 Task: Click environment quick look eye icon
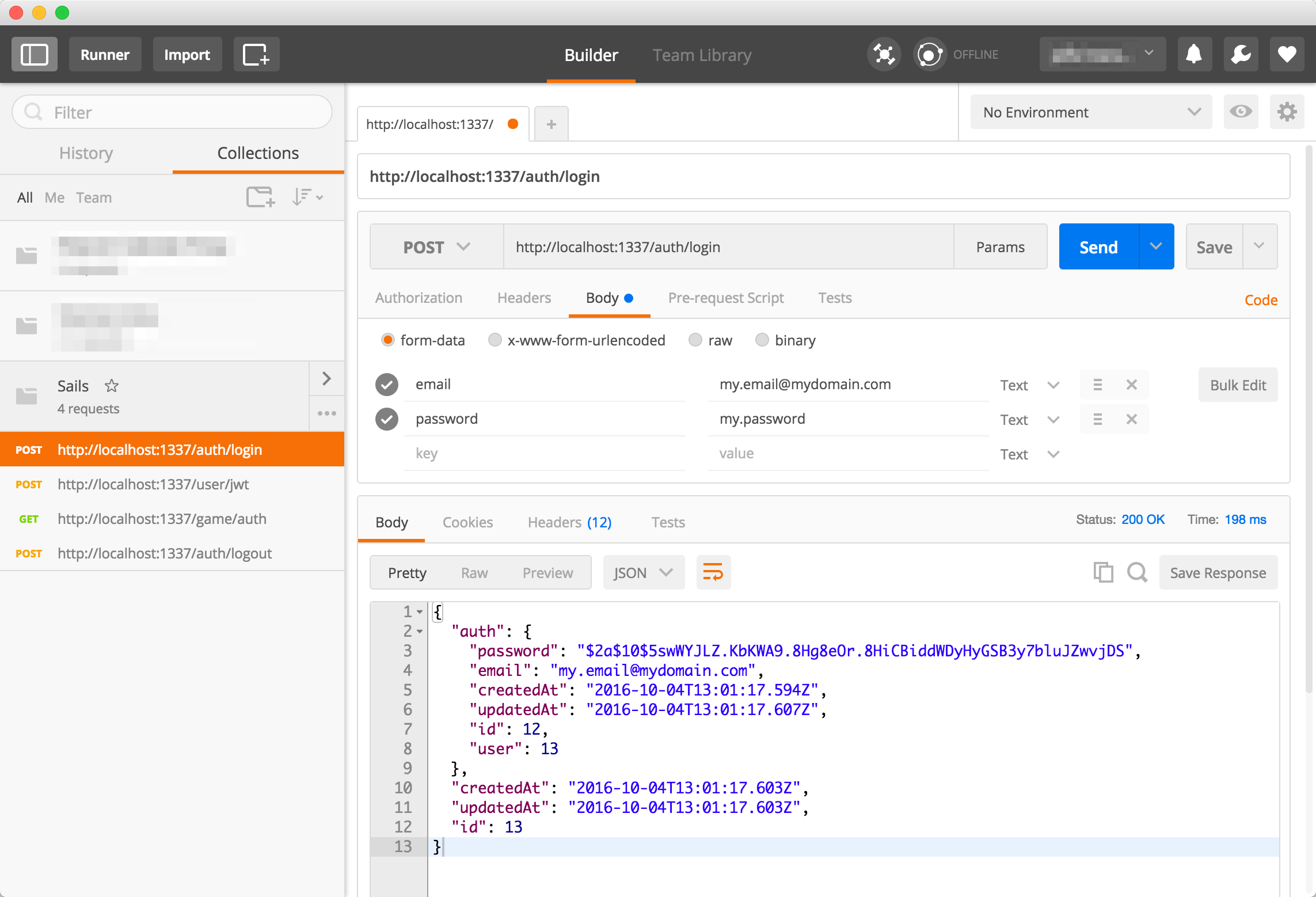pos(1241,112)
